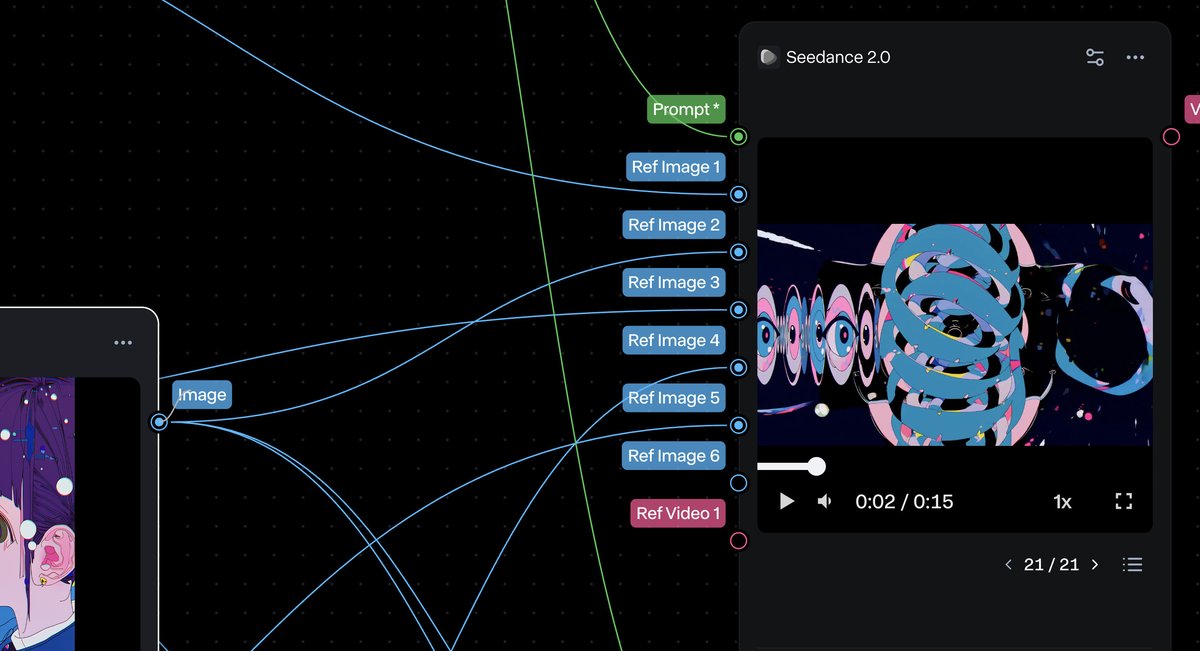Select the Image output label
The height and width of the screenshot is (651, 1200).
click(202, 395)
